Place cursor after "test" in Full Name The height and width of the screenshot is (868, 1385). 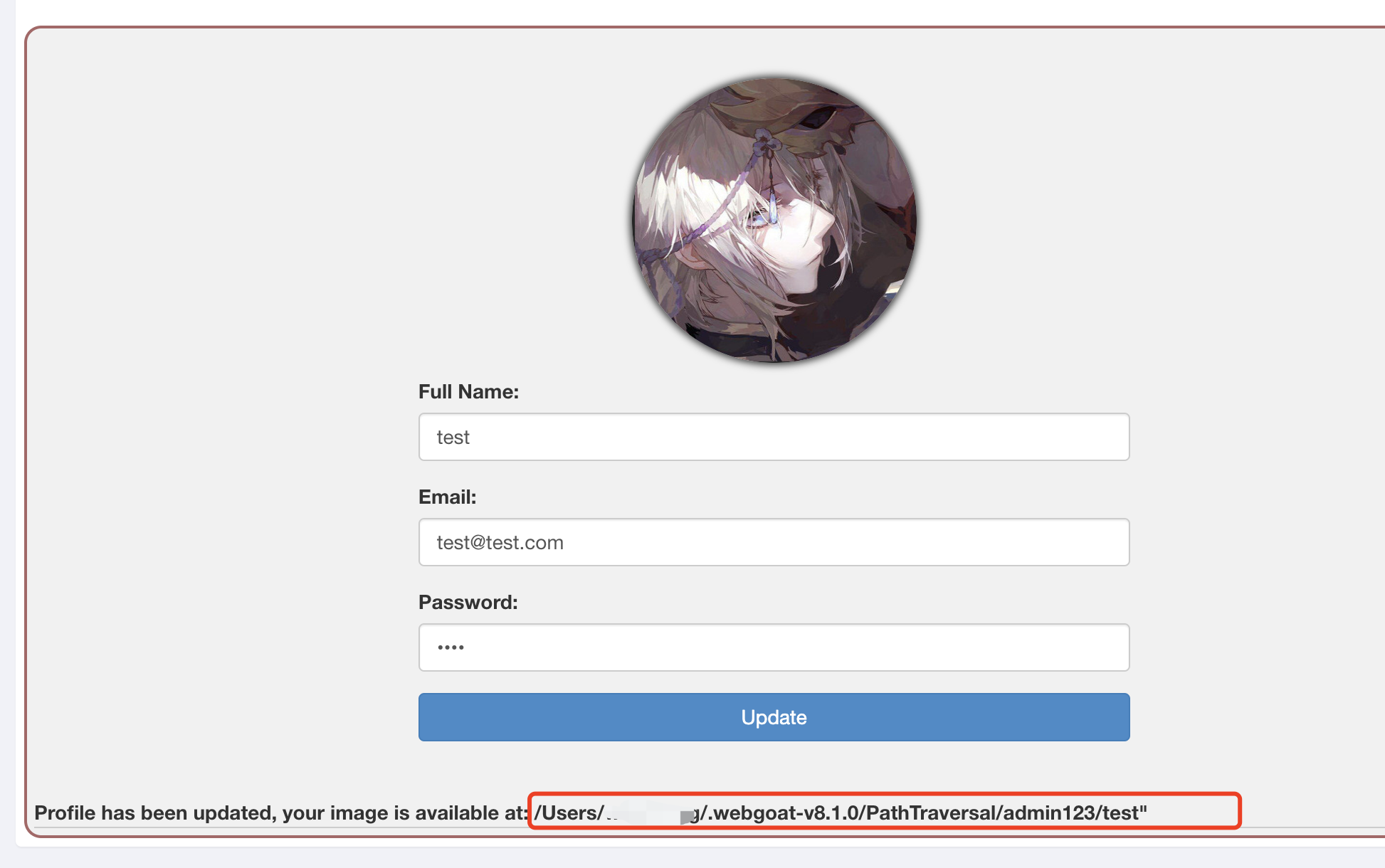[x=471, y=437]
